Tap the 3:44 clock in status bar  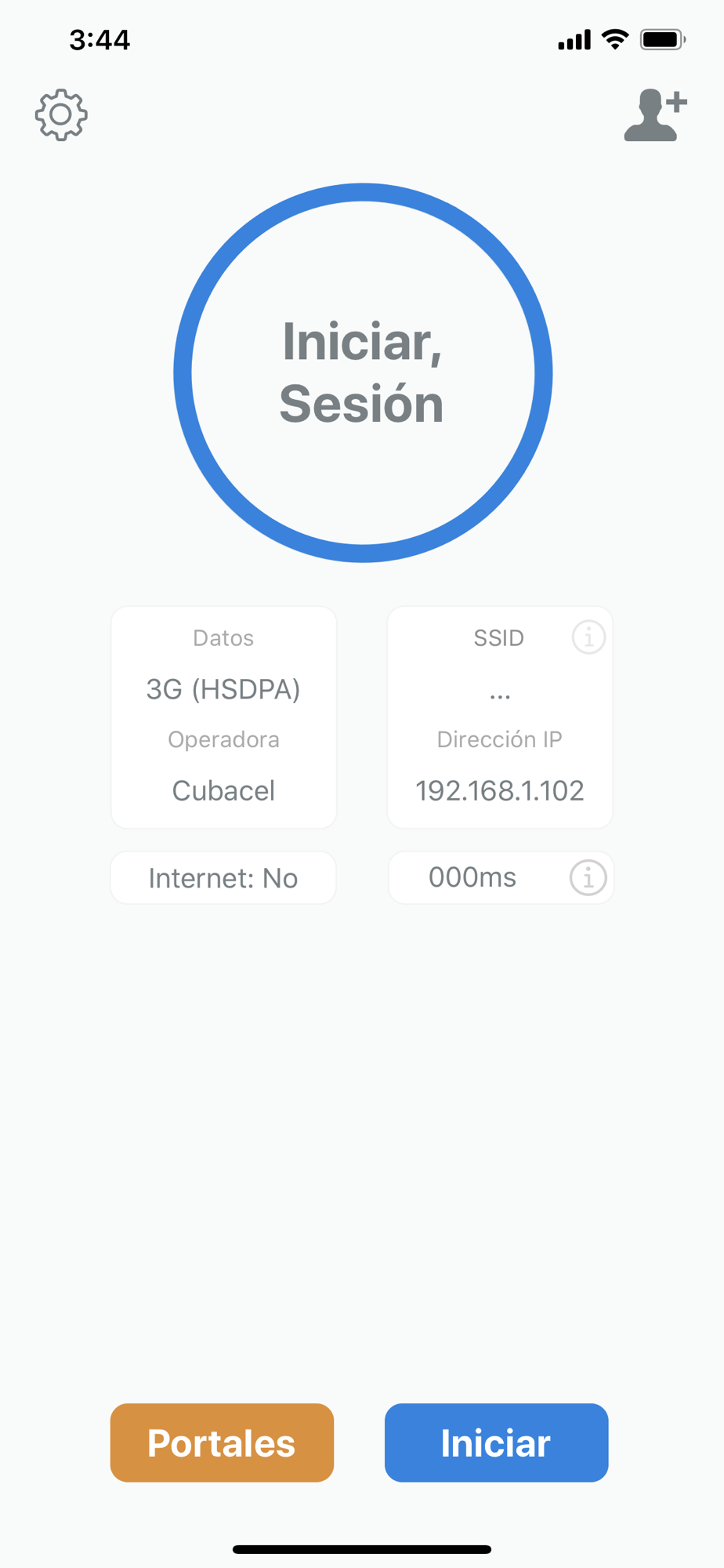pos(100,40)
